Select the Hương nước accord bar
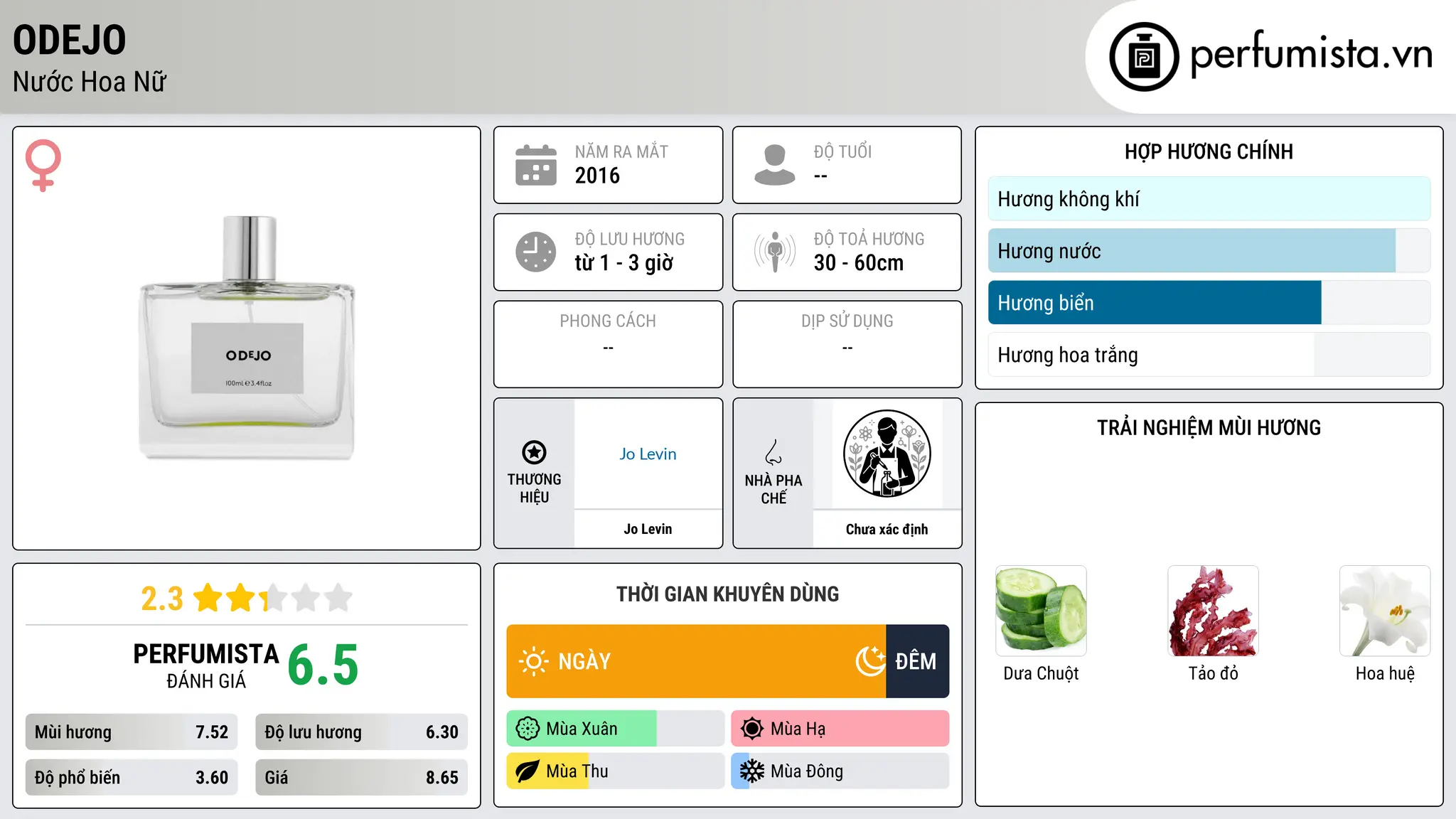Viewport: 1456px width, 819px height. tap(1209, 251)
